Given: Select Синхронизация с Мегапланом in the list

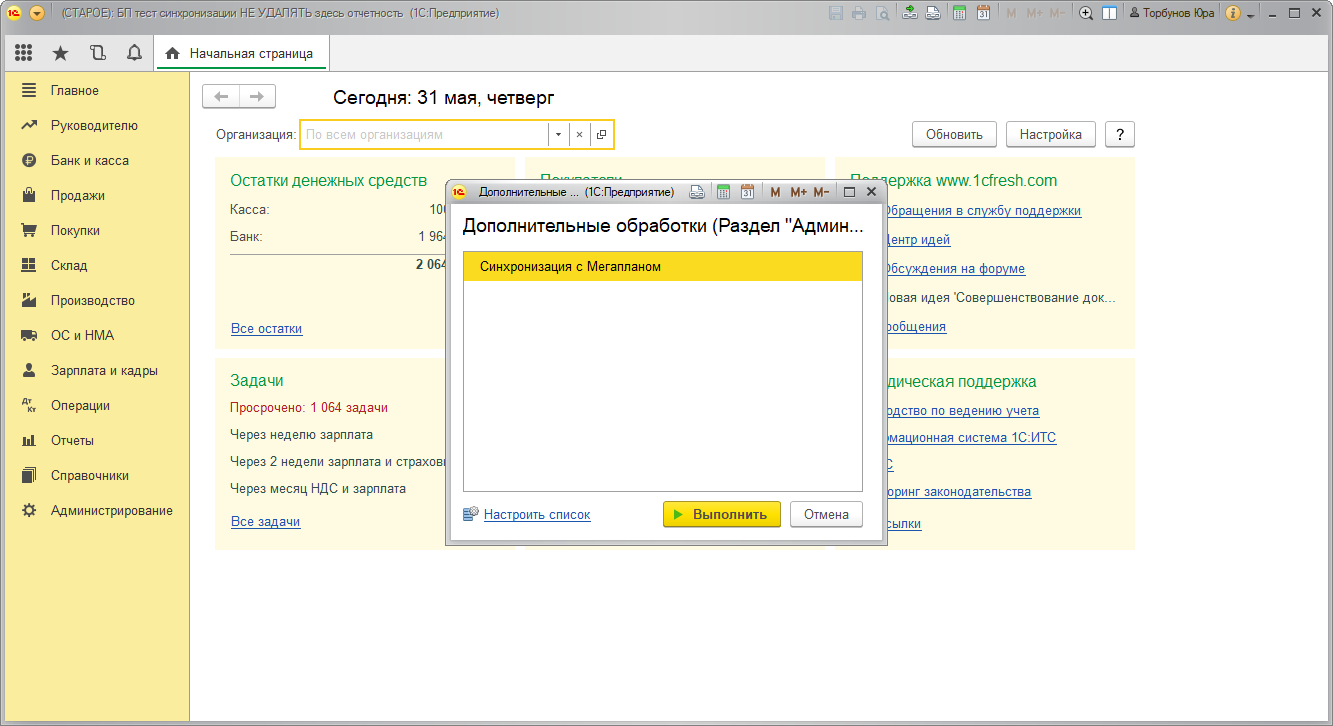Looking at the screenshot, I should click(663, 267).
